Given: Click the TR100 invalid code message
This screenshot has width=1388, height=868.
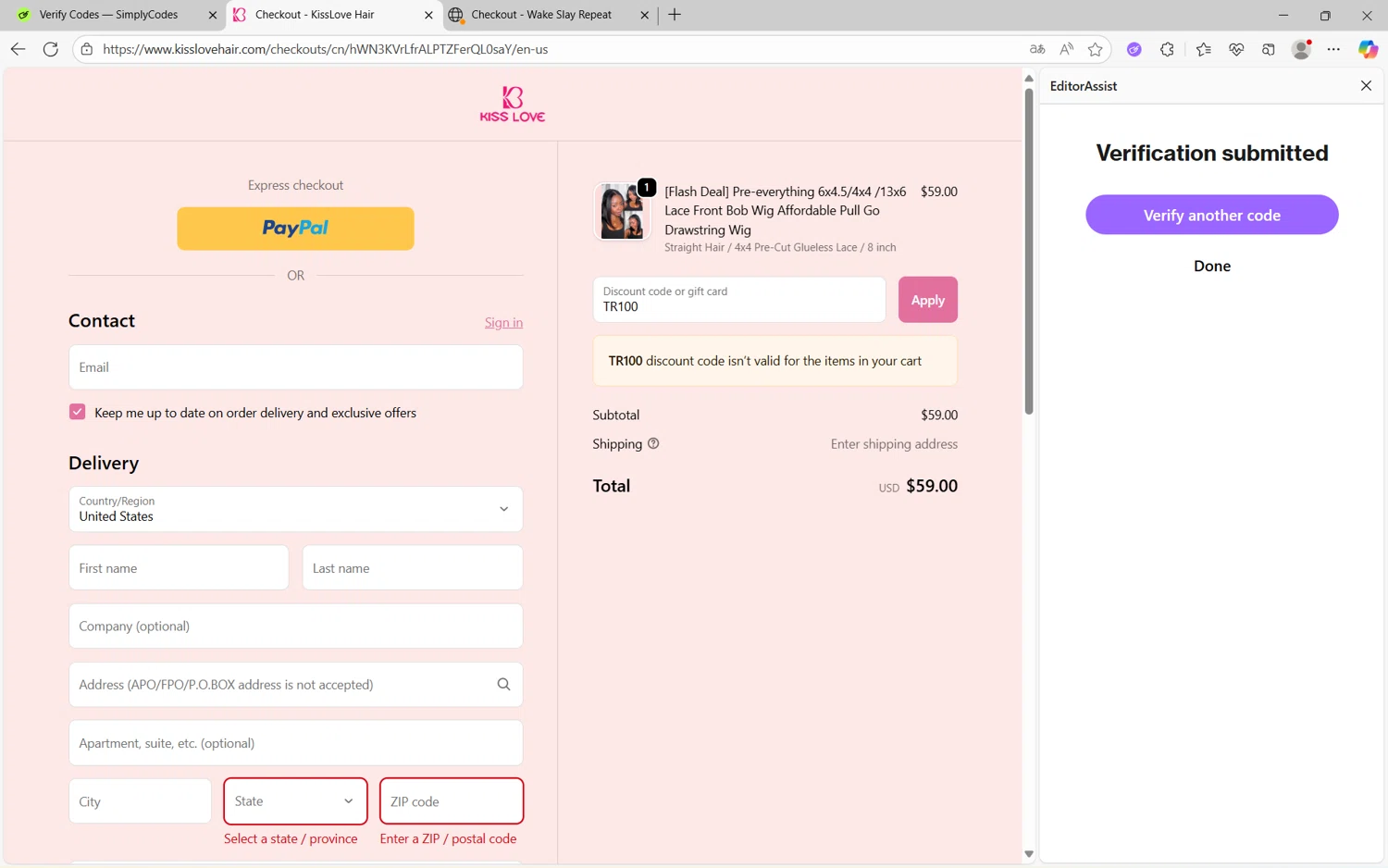Looking at the screenshot, I should coord(775,361).
